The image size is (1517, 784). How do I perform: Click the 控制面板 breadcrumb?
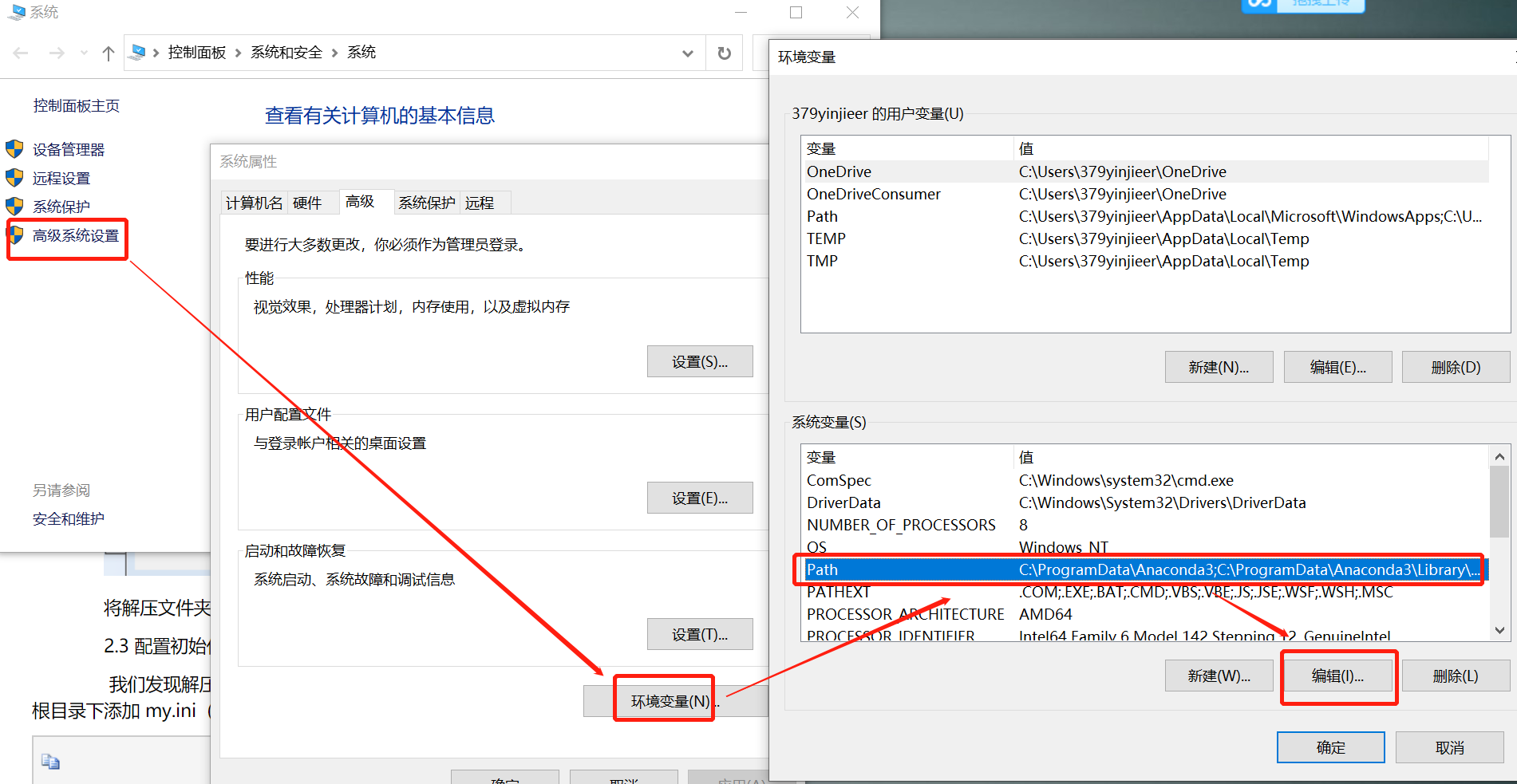[197, 53]
